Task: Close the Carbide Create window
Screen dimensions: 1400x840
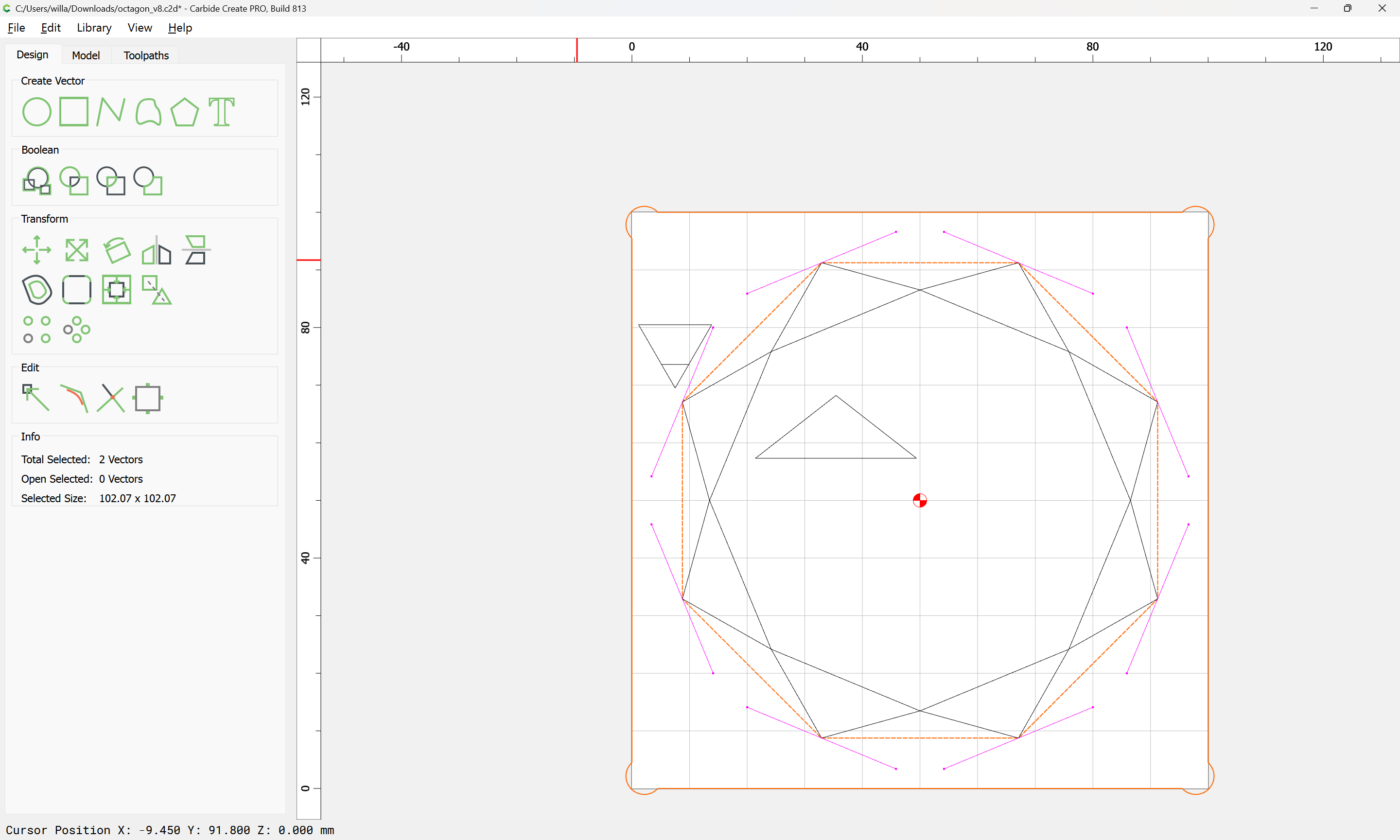Action: [x=1382, y=8]
